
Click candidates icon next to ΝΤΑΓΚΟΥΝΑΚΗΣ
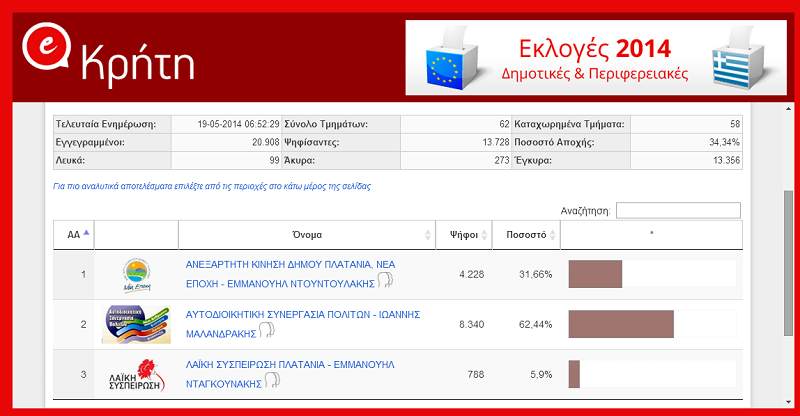click(x=272, y=380)
